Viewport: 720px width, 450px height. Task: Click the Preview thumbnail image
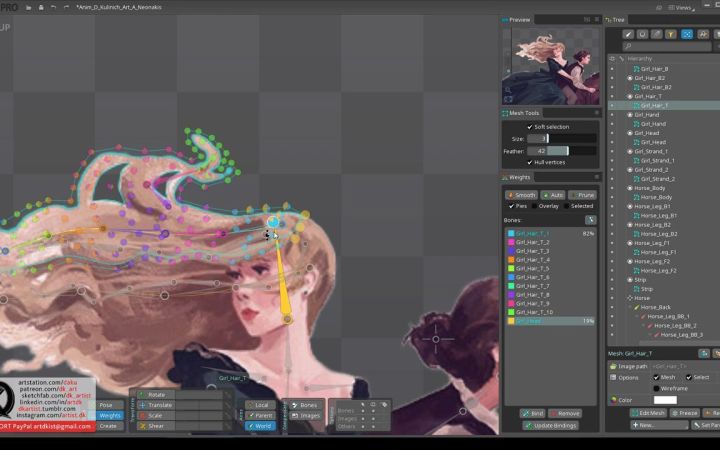point(551,67)
